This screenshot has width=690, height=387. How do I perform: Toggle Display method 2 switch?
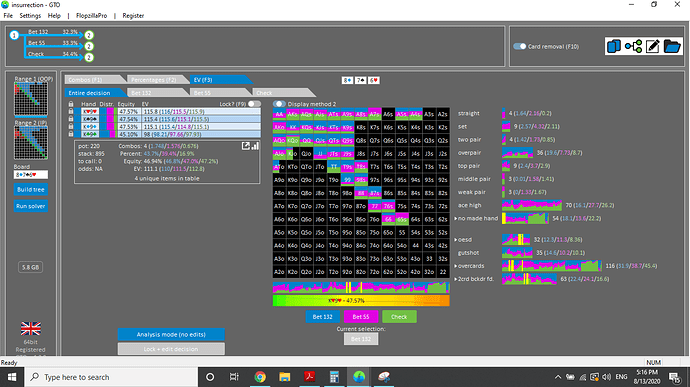coord(279,104)
